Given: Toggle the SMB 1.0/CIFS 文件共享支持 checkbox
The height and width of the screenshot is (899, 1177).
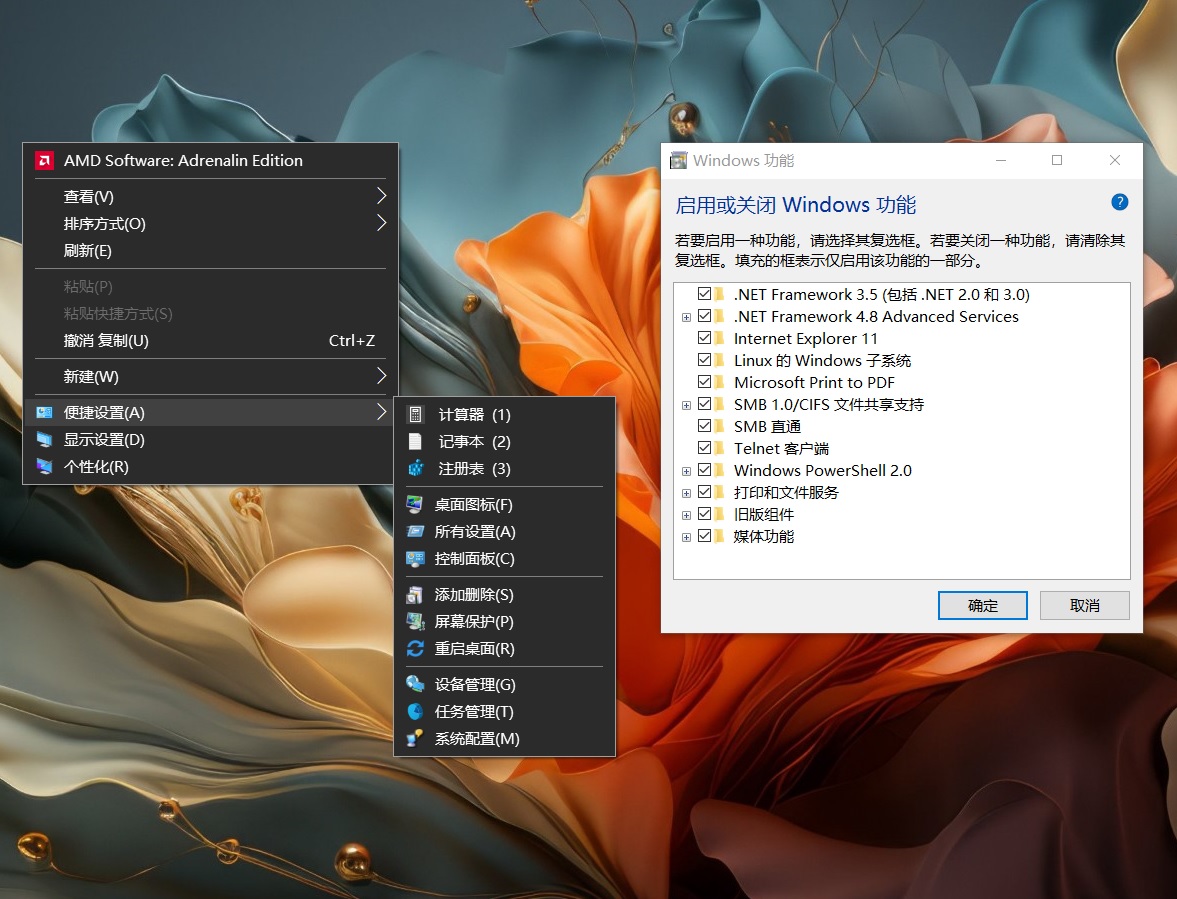Looking at the screenshot, I should tap(704, 404).
